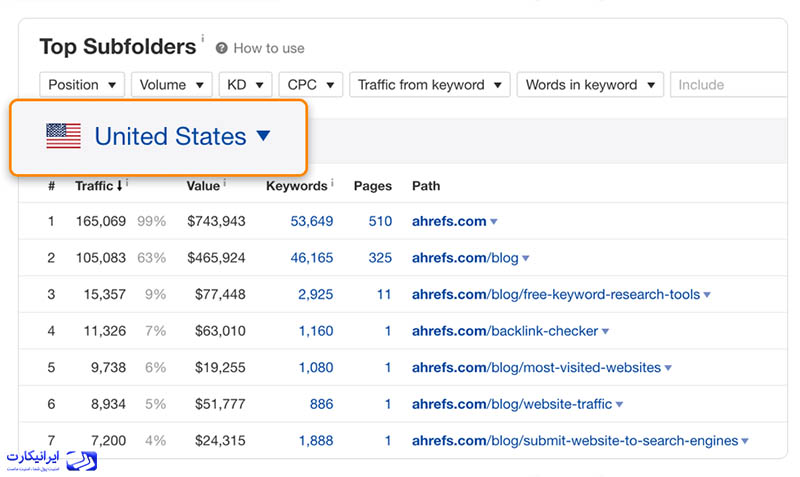The image size is (800, 477).
Task: Click the Traffic column sort arrow
Action: coord(120,186)
